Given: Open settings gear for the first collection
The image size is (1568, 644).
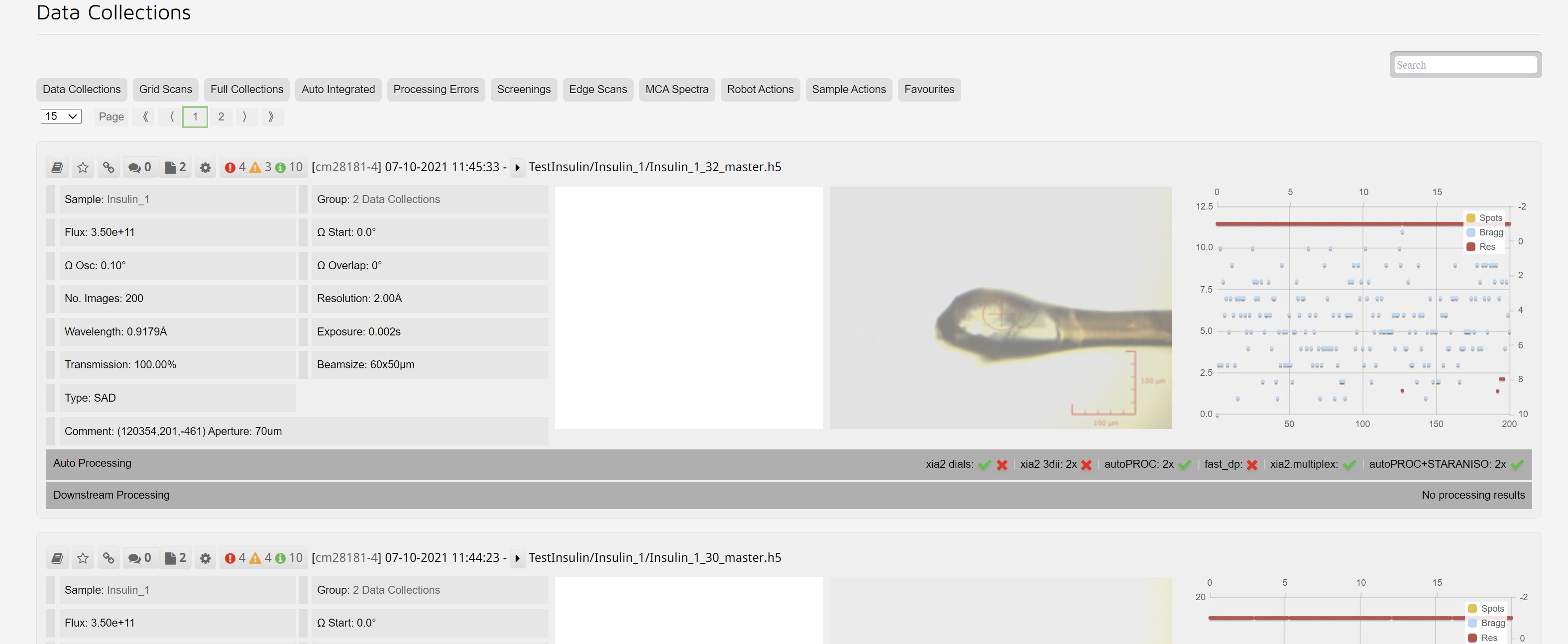Looking at the screenshot, I should [205, 167].
